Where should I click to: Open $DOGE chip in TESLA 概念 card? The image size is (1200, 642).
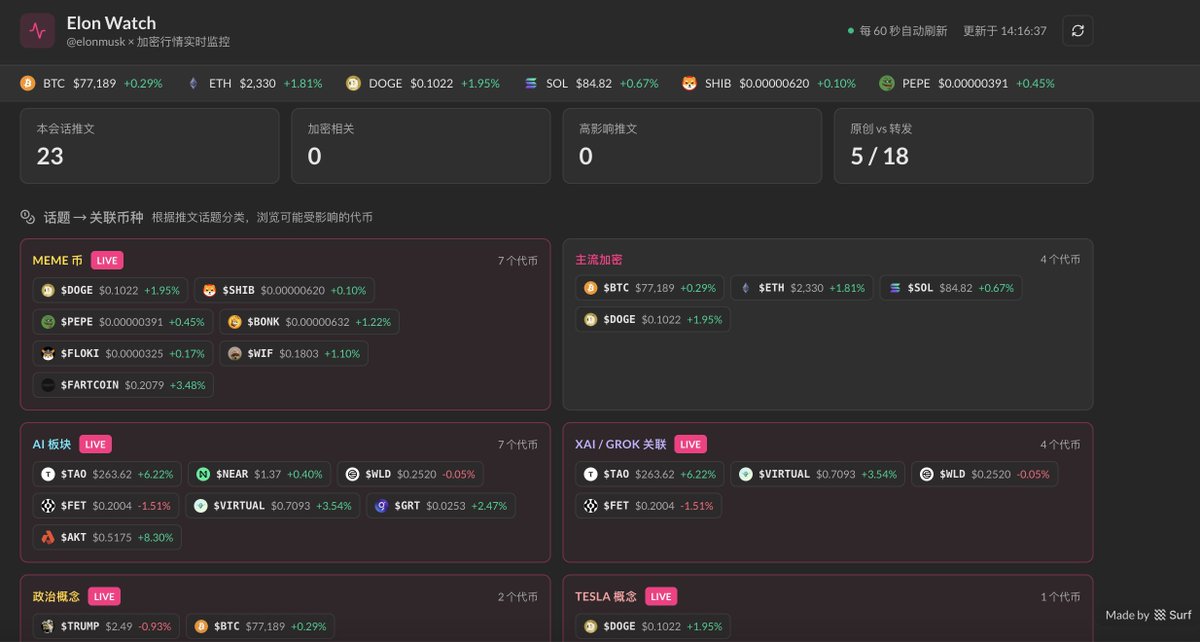[653, 626]
